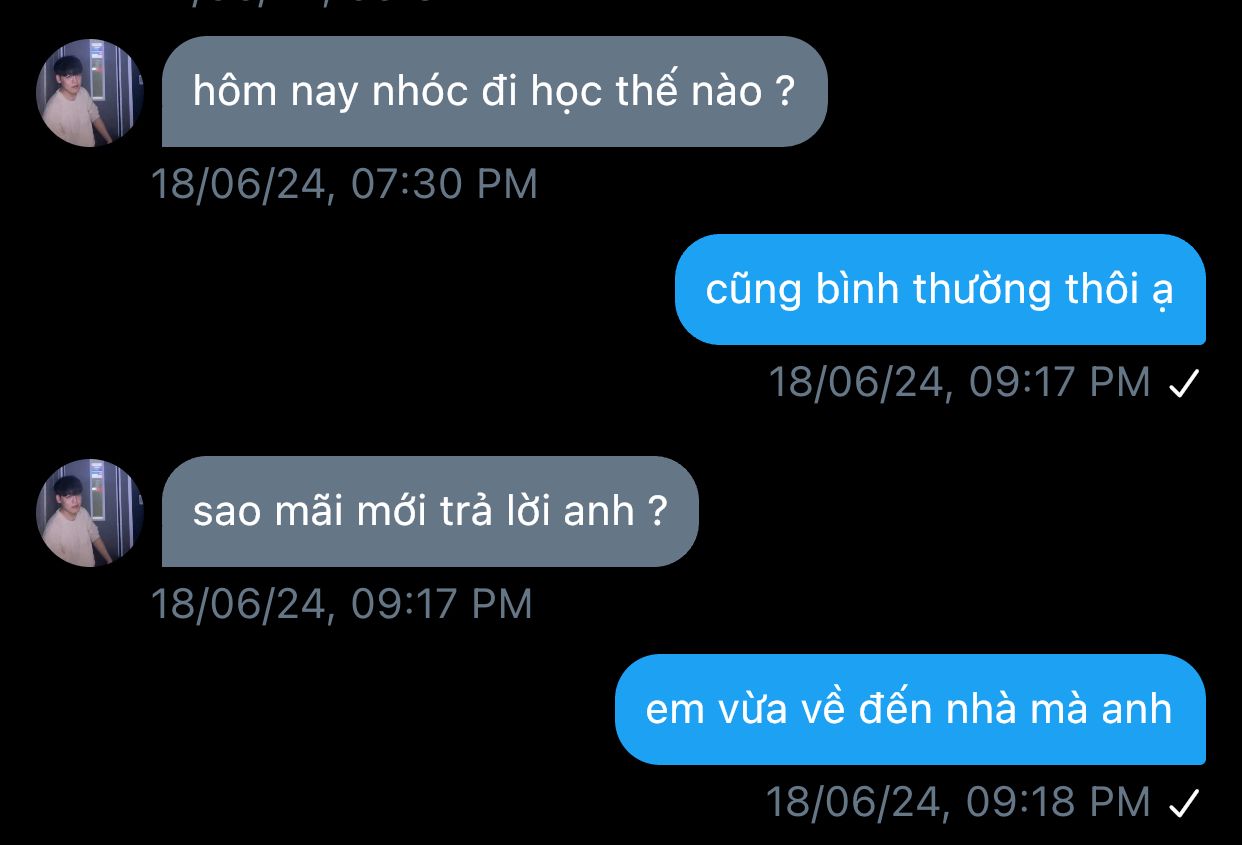
Task: Open sender avatar beside "hôm nay nhóc" message
Action: click(x=89, y=93)
